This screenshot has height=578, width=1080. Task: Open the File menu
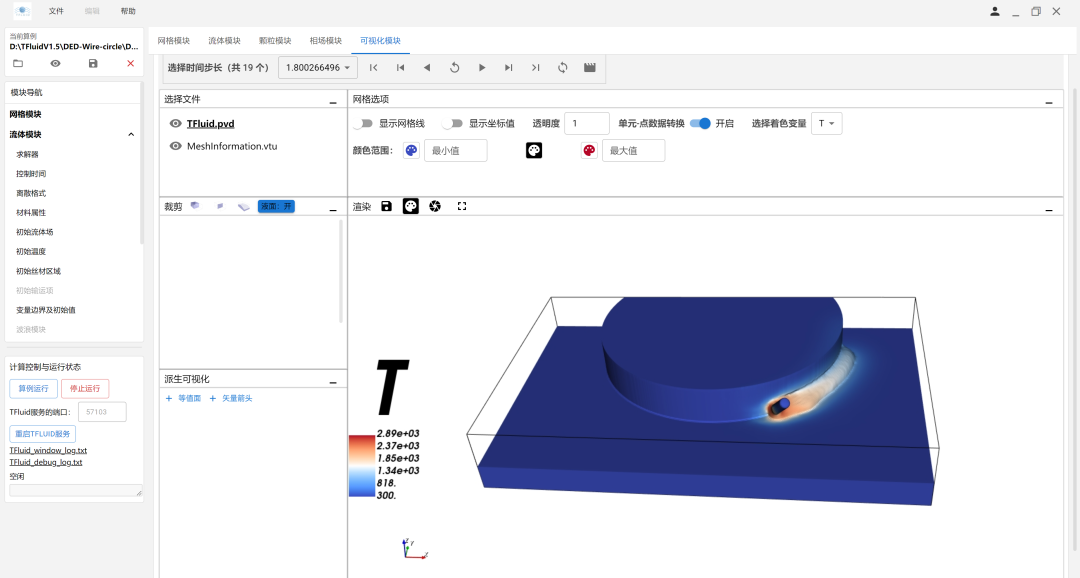click(x=56, y=11)
